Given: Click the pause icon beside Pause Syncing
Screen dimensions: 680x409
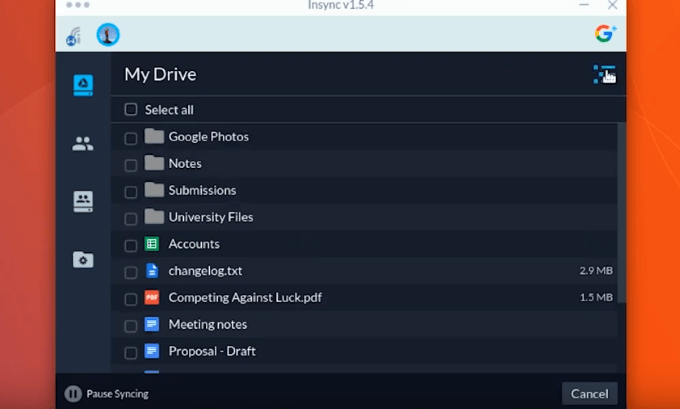Looking at the screenshot, I should click(73, 394).
